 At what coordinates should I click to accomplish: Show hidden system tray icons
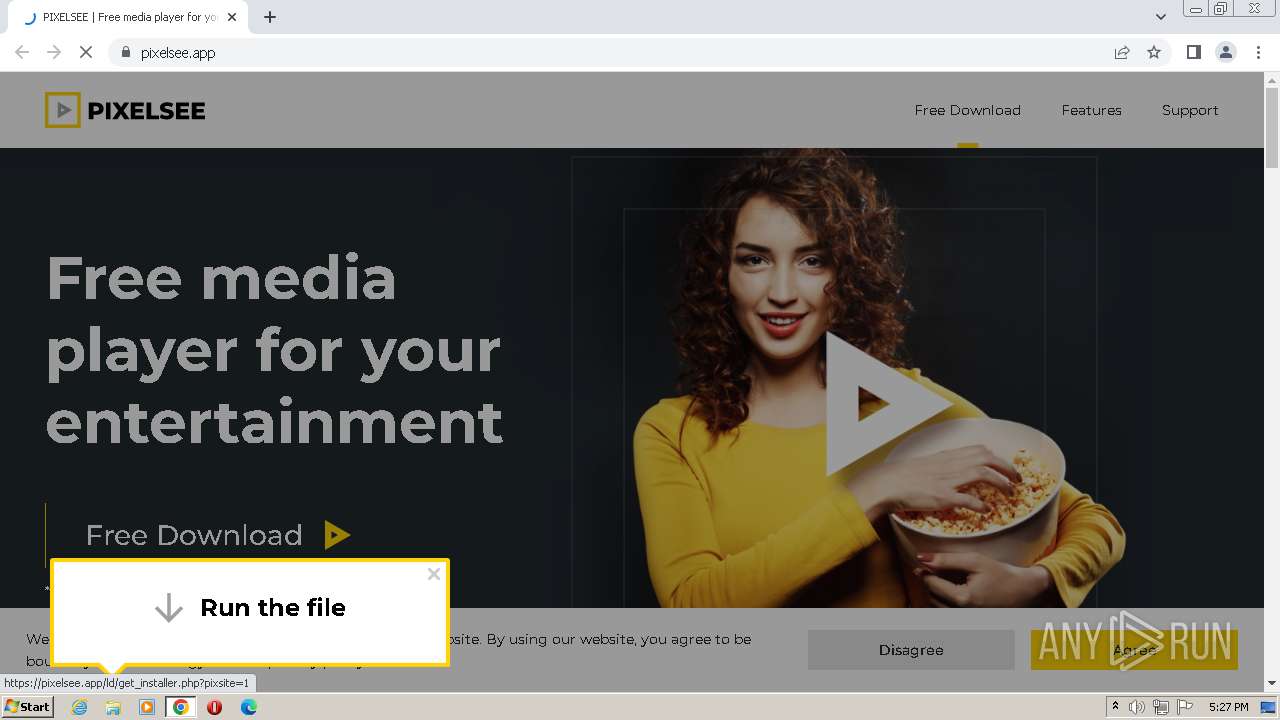[1116, 707]
